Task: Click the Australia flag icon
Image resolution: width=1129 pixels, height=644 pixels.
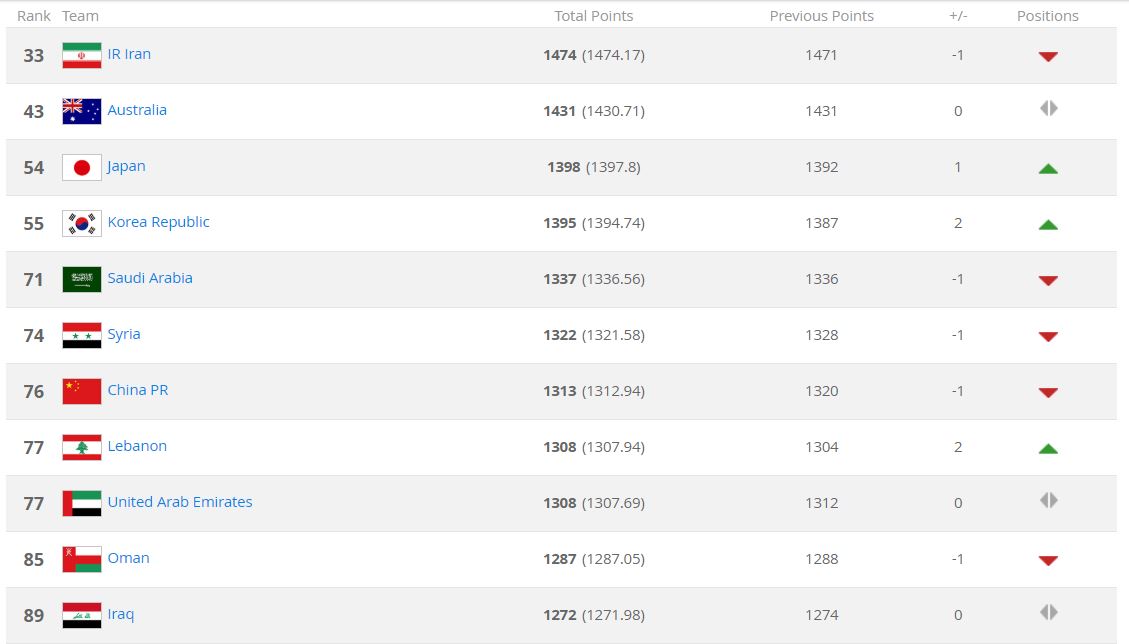Action: (81, 111)
